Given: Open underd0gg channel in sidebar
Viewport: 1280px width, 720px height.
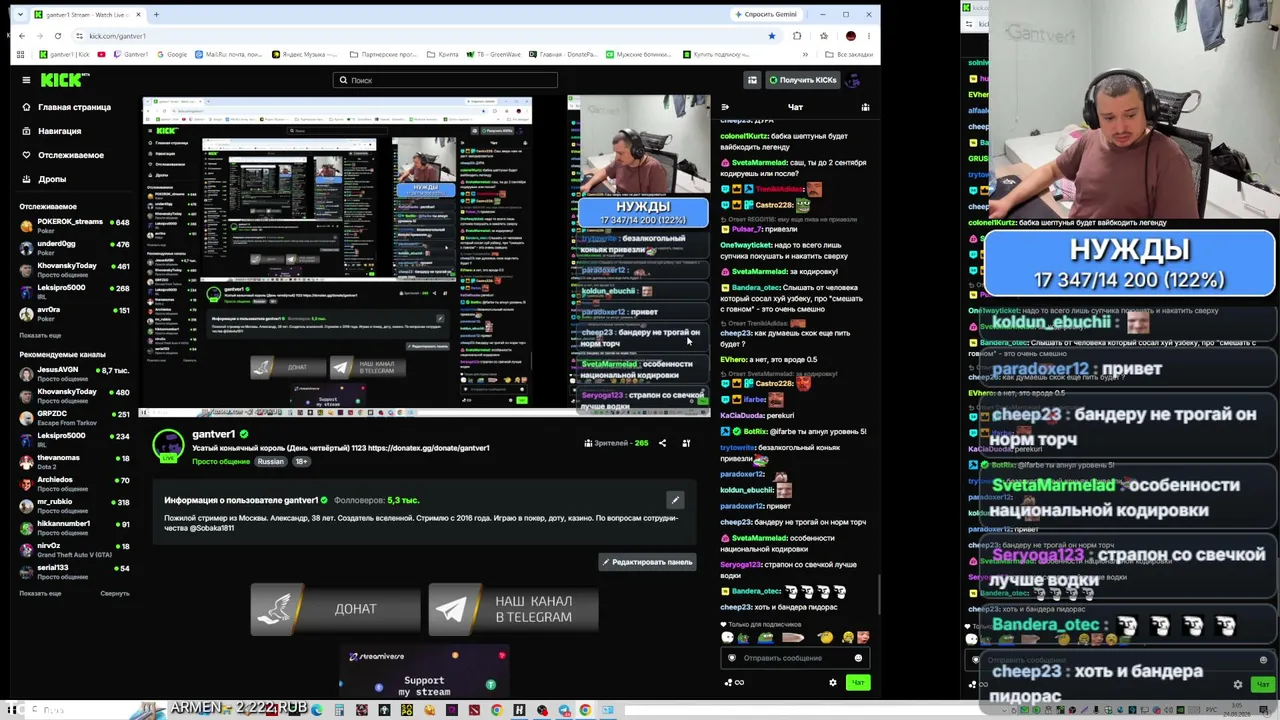Looking at the screenshot, I should click(x=74, y=246).
